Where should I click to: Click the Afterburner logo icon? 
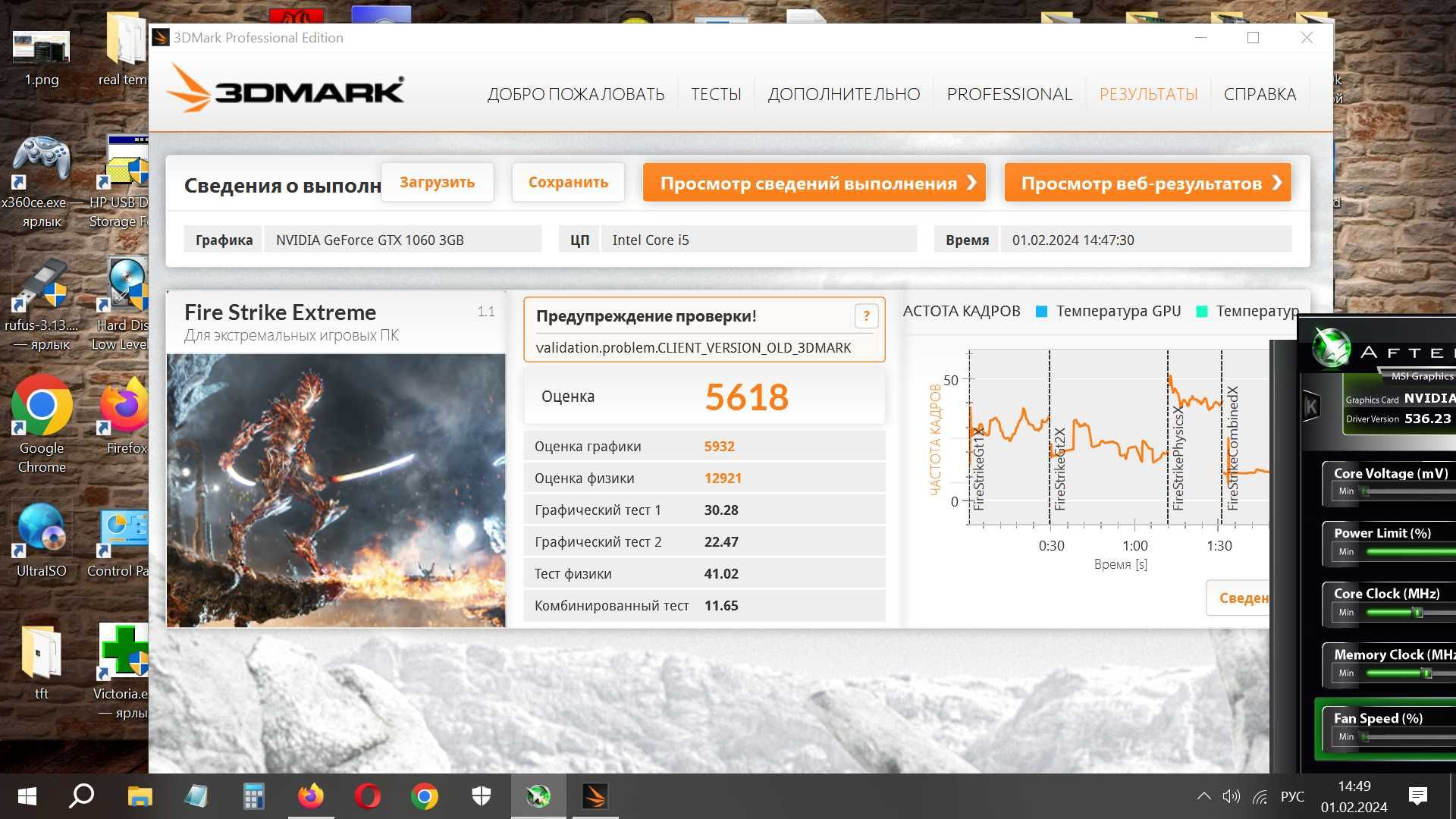(1331, 347)
